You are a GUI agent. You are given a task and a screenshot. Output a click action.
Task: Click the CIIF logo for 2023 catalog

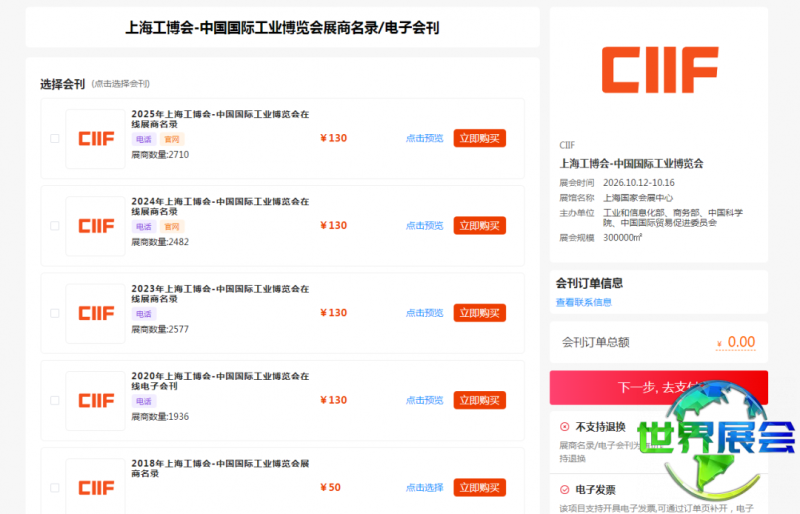coord(95,313)
